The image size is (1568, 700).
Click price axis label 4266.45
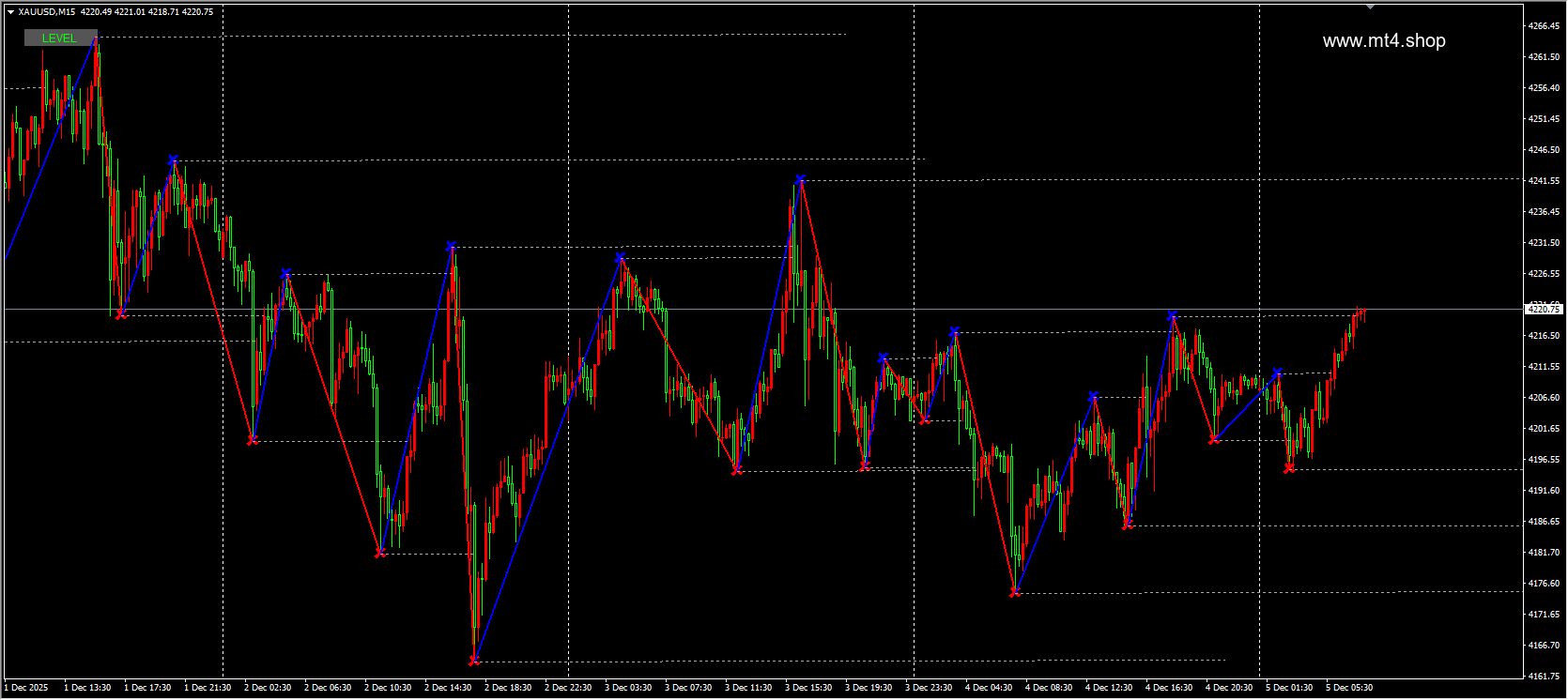1544,26
